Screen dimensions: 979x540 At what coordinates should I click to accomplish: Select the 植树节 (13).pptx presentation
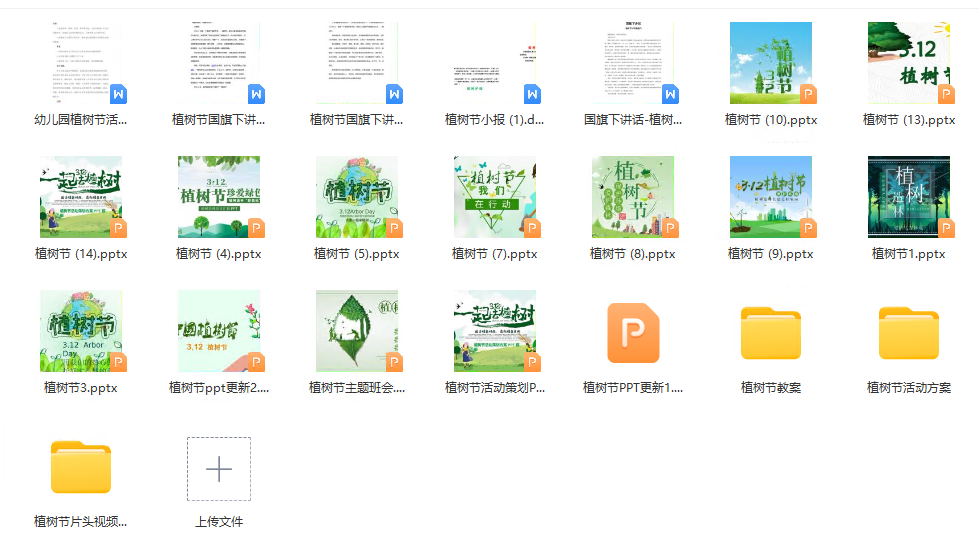click(908, 64)
